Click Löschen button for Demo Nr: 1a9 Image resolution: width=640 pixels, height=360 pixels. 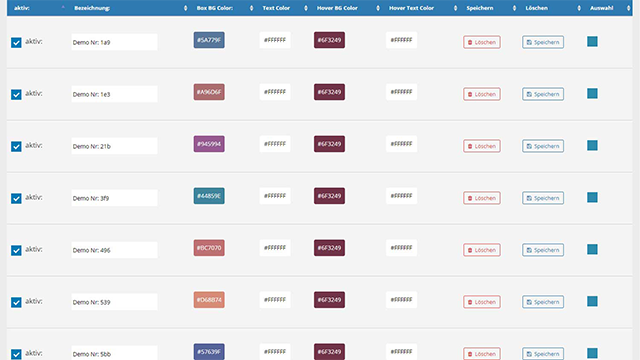tap(482, 42)
